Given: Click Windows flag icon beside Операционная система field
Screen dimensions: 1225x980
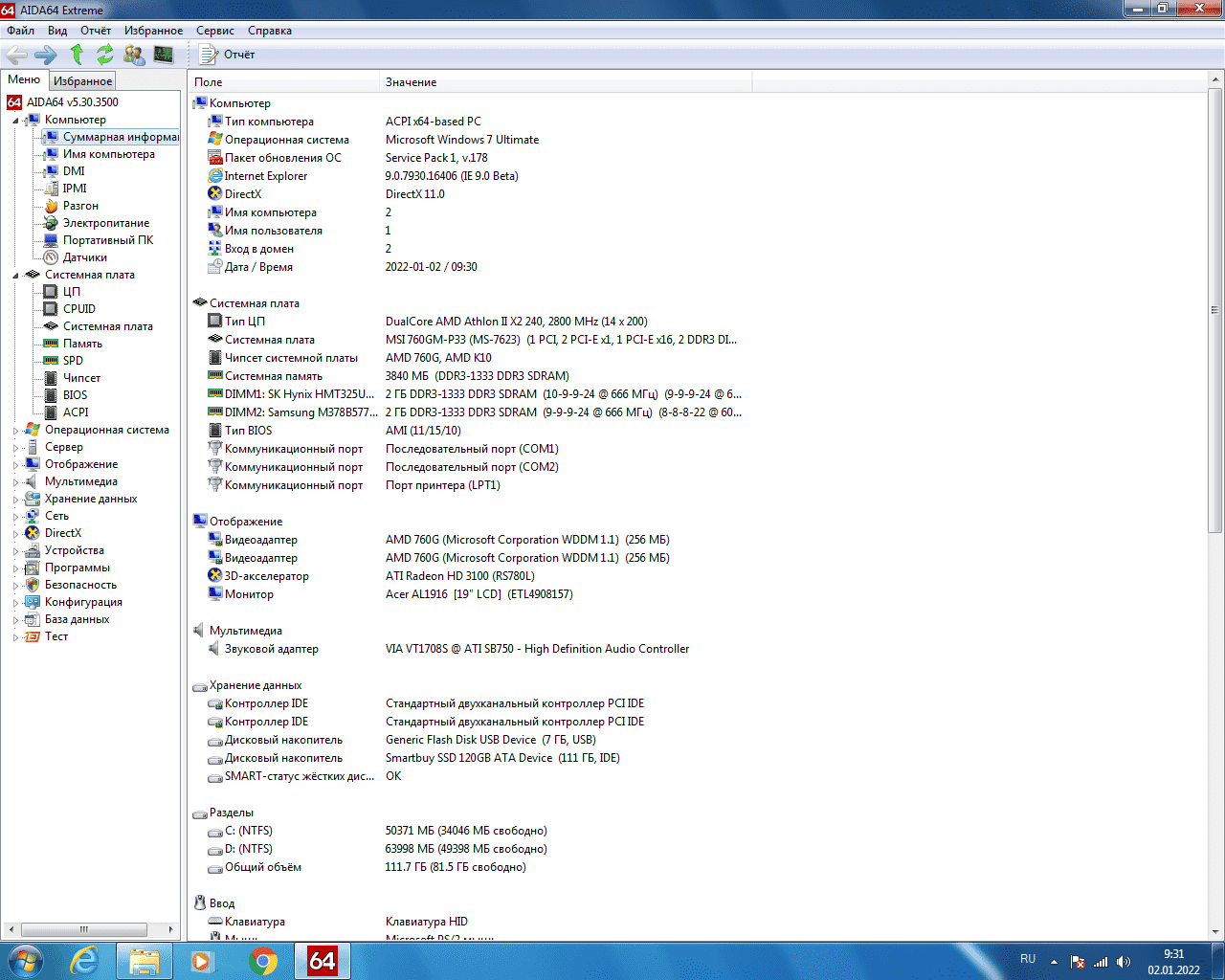Looking at the screenshot, I should (215, 139).
